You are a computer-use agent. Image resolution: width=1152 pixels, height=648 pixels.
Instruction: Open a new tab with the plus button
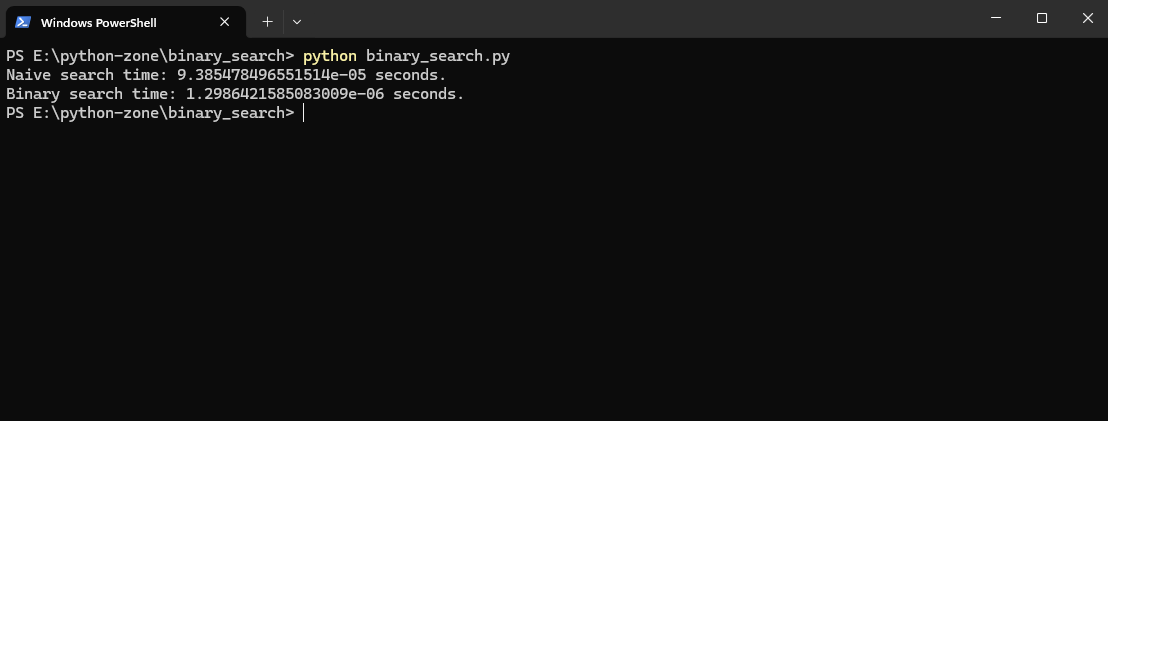tap(267, 21)
